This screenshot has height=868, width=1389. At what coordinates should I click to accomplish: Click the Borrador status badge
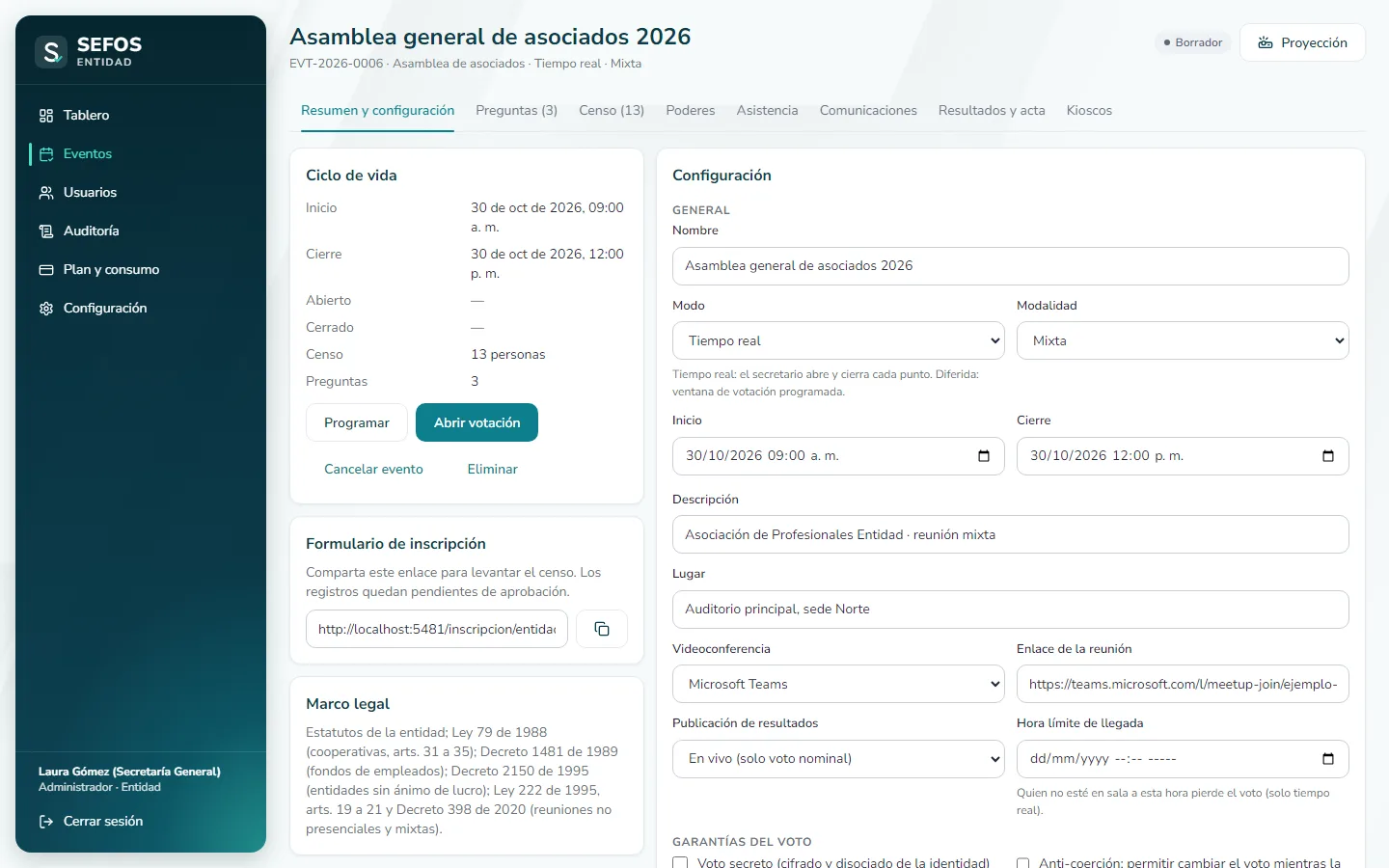pos(1192,42)
